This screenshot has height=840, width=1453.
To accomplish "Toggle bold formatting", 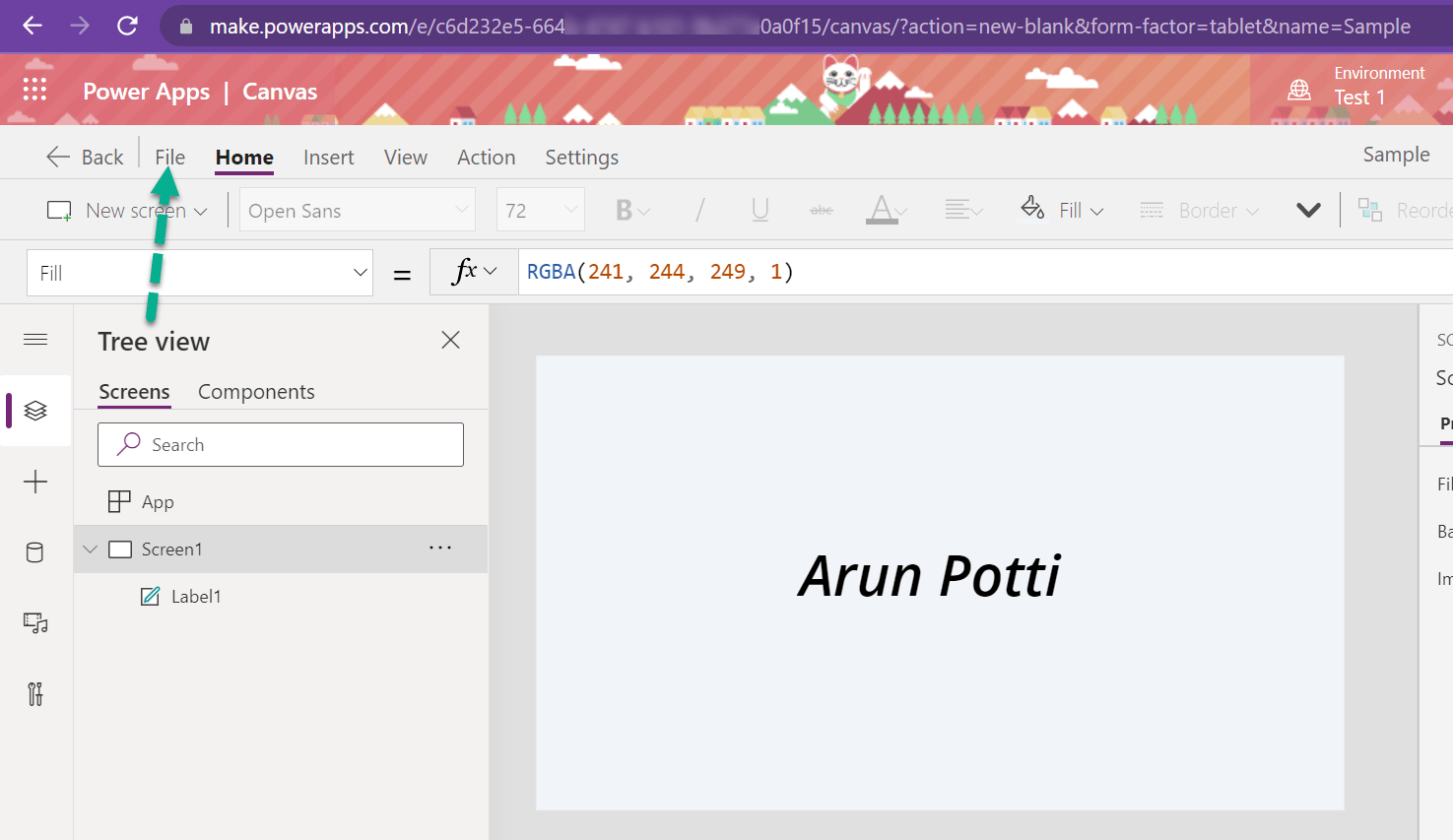I will (x=632, y=211).
